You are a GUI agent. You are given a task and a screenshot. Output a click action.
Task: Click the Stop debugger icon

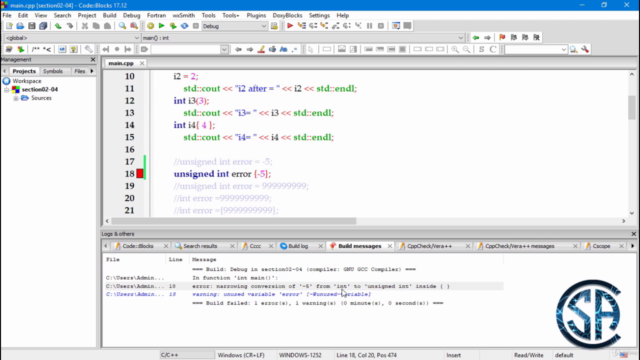tap(380, 26)
